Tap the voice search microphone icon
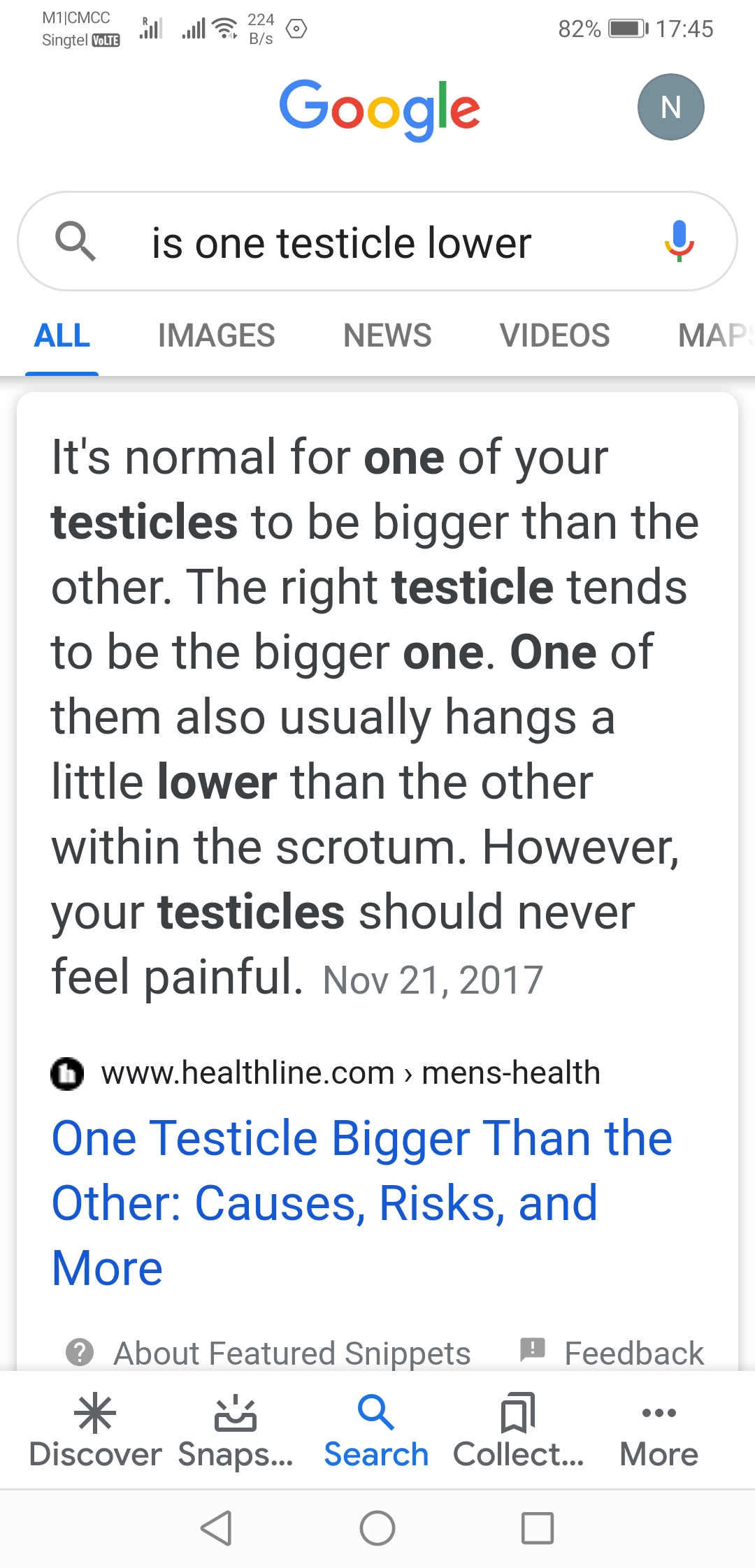 point(679,241)
